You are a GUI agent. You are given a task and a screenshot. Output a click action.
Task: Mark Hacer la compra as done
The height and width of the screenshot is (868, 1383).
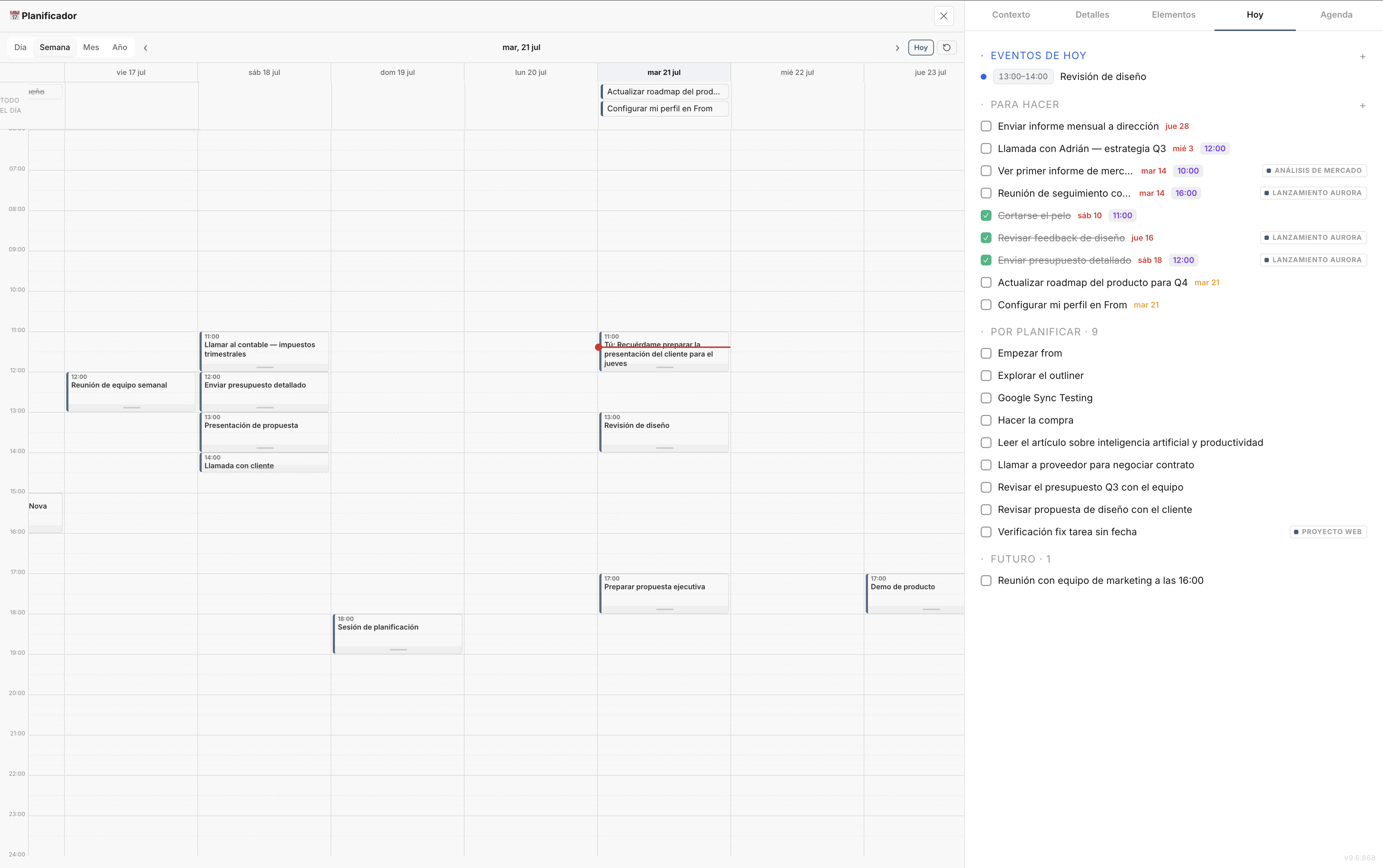pos(986,420)
